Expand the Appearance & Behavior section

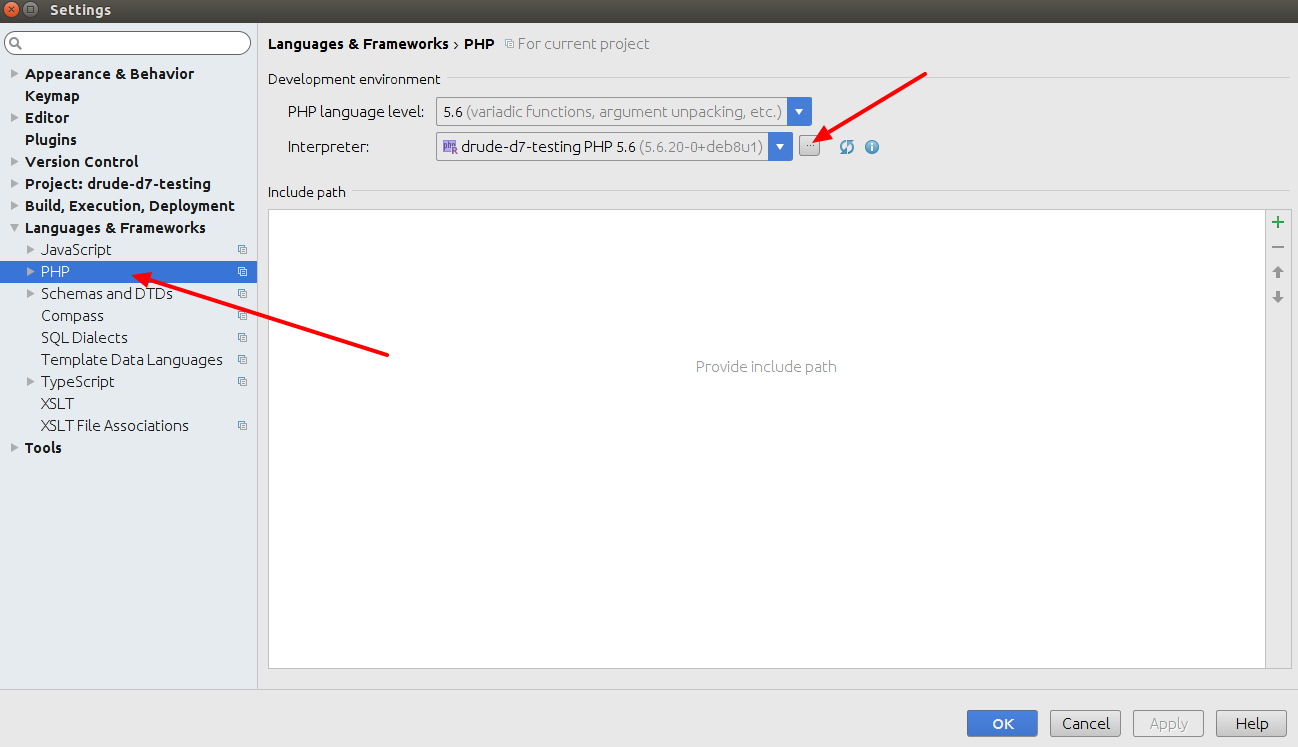point(14,74)
